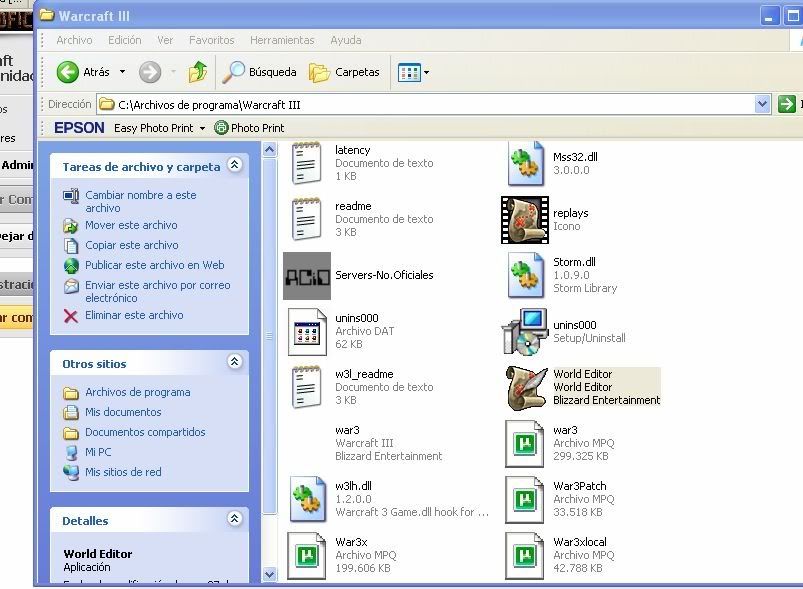Select the w3lh.dll file icon
Screen dimensions: 803x589
307,499
